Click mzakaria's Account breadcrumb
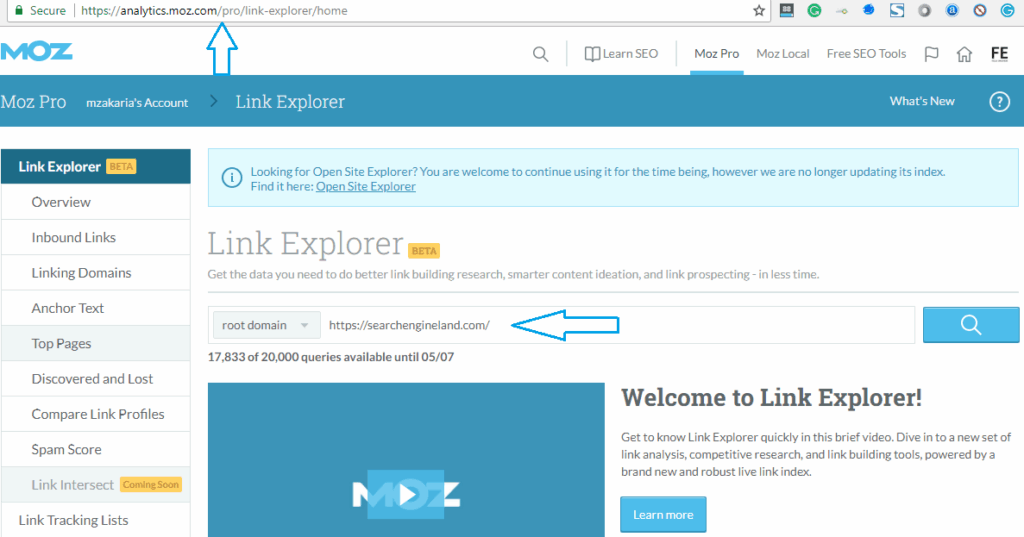This screenshot has width=1024, height=537. (137, 103)
